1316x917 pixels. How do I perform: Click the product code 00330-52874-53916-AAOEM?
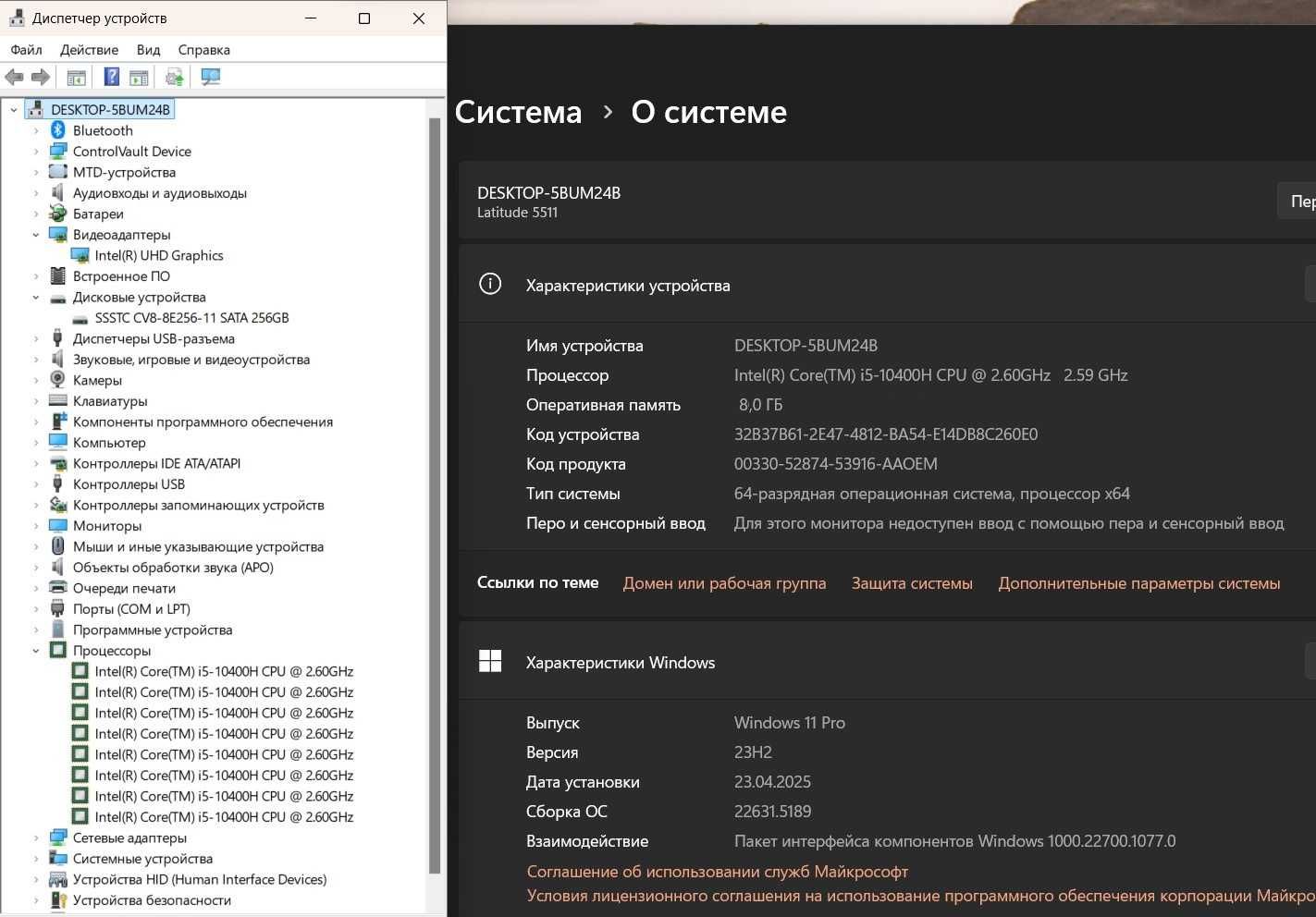point(836,464)
